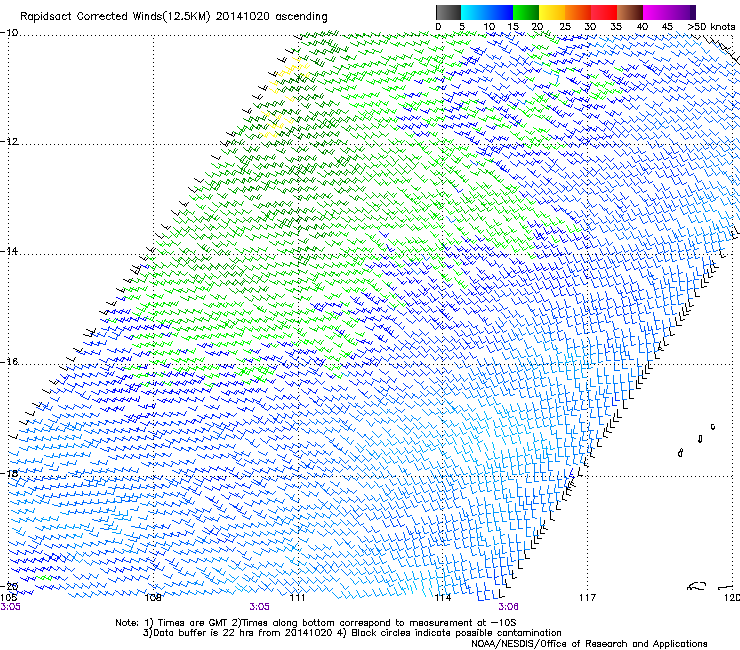
Task: Click the purple '3:05' label beneath longitude 105
Action: click(x=10, y=607)
